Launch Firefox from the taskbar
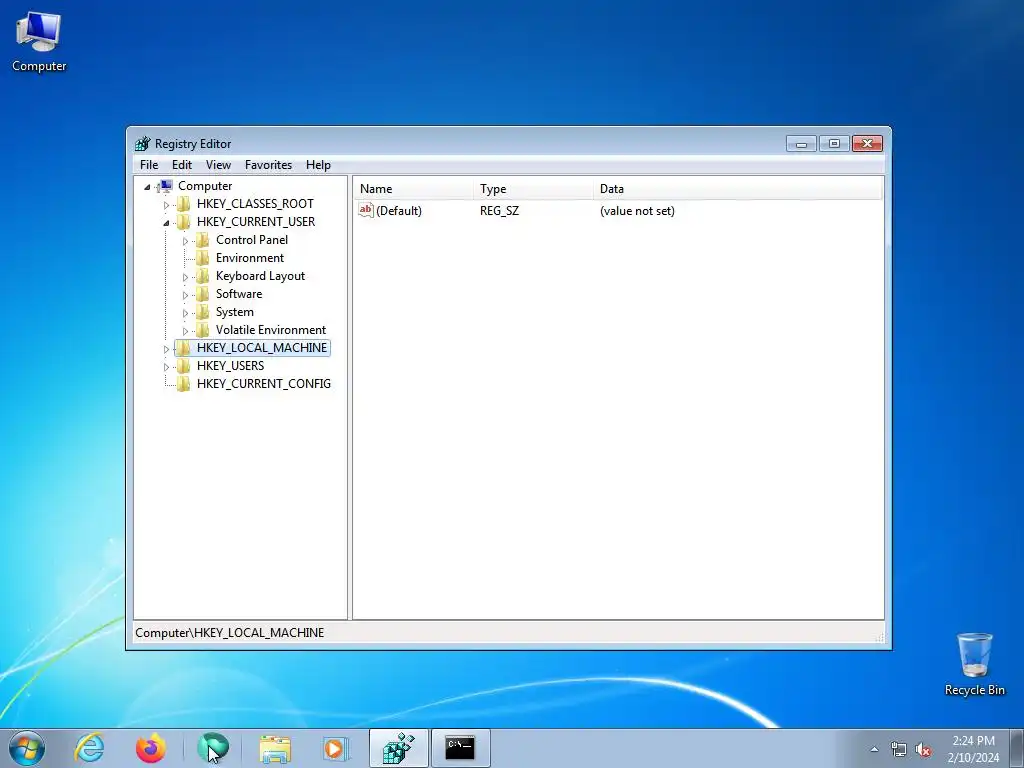1024x768 pixels. (x=151, y=748)
